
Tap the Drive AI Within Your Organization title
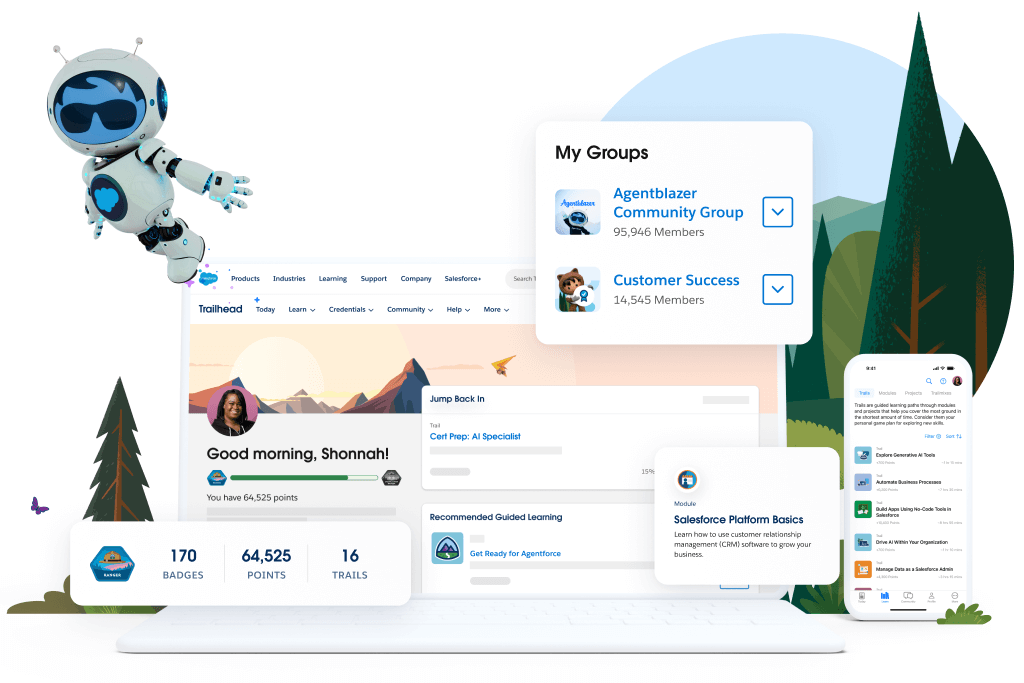coord(912,542)
